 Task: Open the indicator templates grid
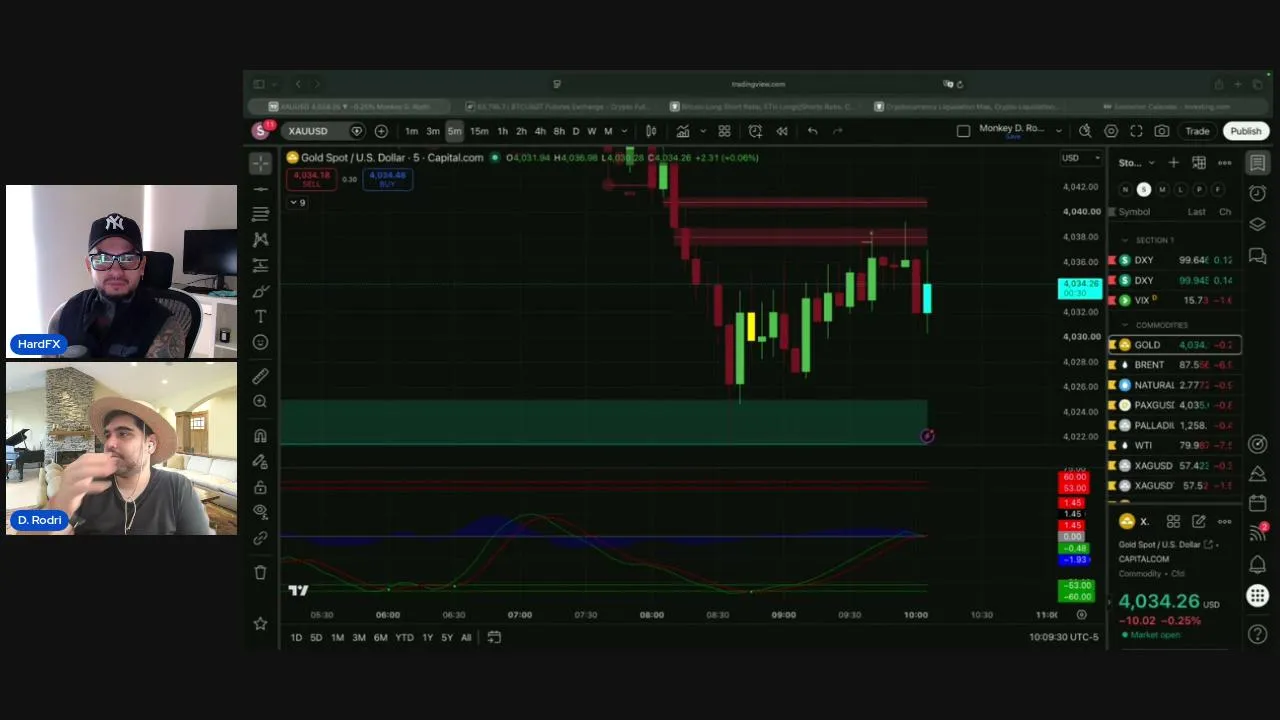pos(724,131)
